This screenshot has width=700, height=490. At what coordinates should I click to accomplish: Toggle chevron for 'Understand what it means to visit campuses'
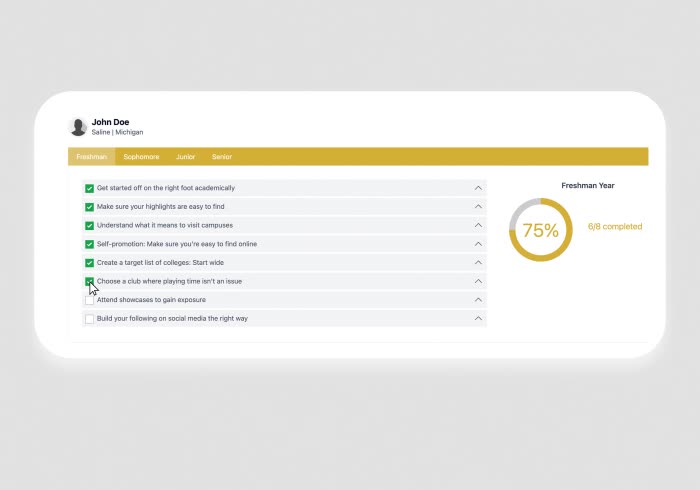(x=478, y=225)
